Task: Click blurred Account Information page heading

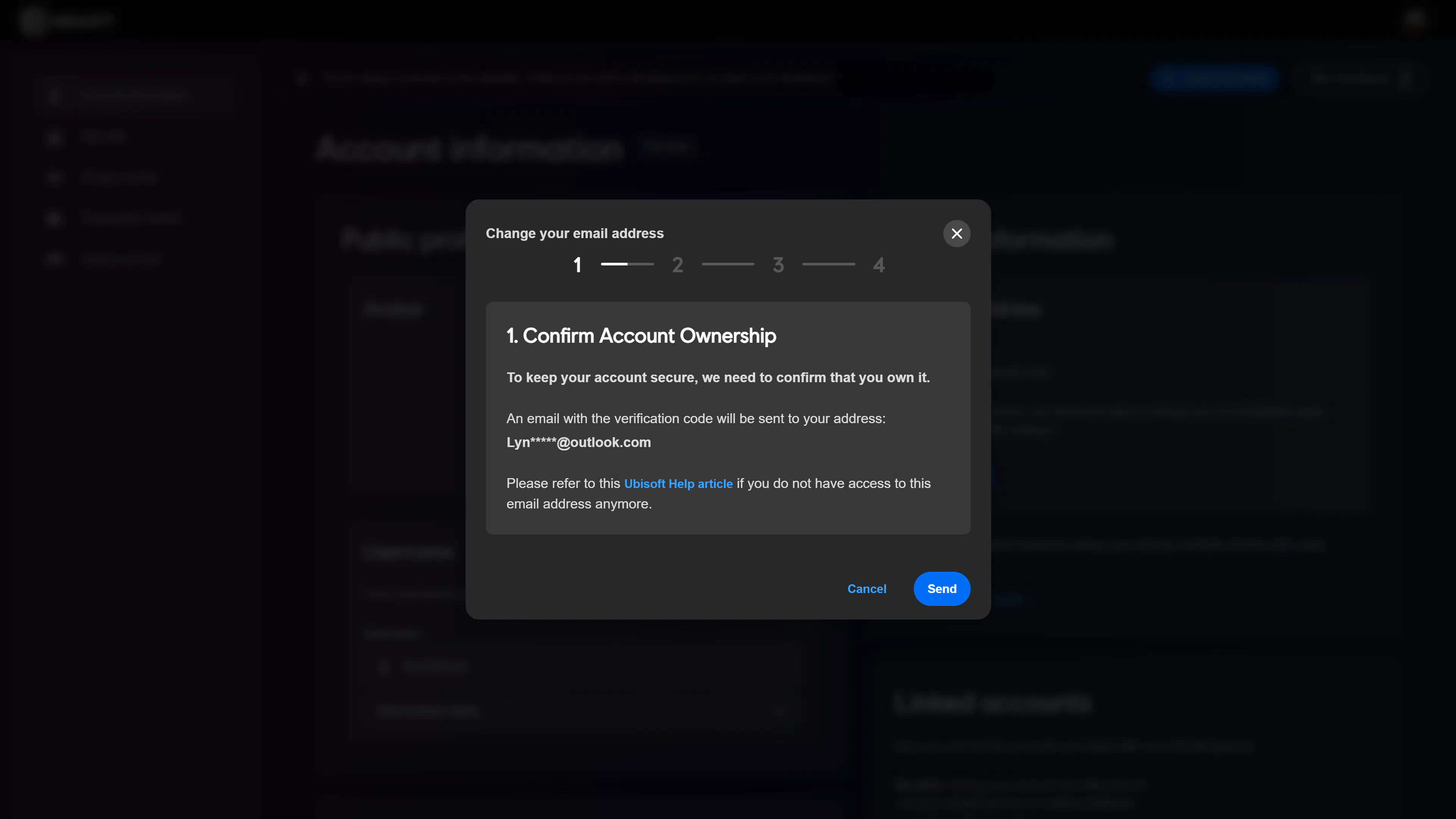Action: (x=469, y=149)
